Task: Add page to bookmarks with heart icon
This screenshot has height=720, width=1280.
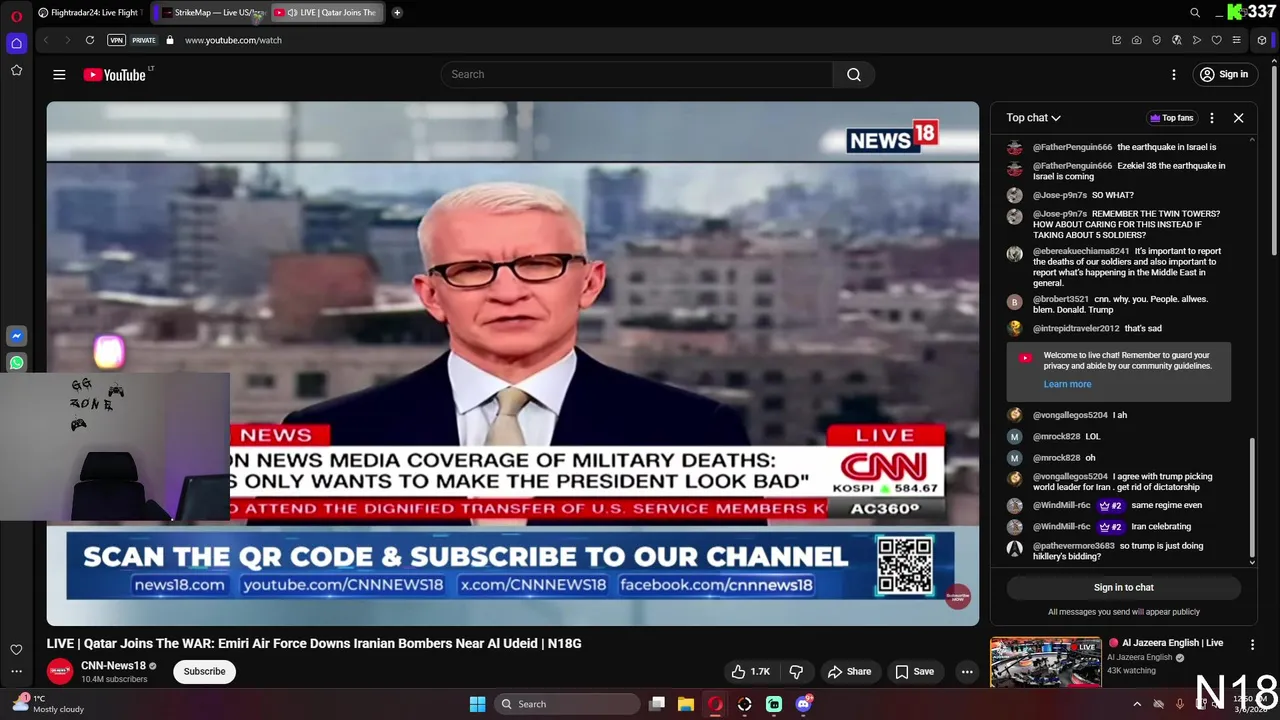Action: pos(1217,40)
